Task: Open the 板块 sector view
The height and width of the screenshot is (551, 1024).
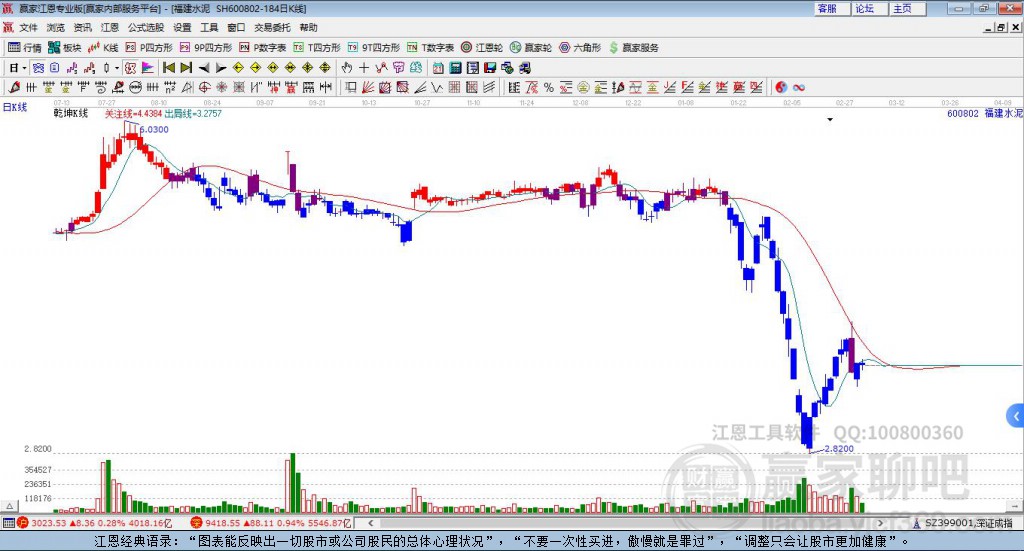Action: pos(64,48)
